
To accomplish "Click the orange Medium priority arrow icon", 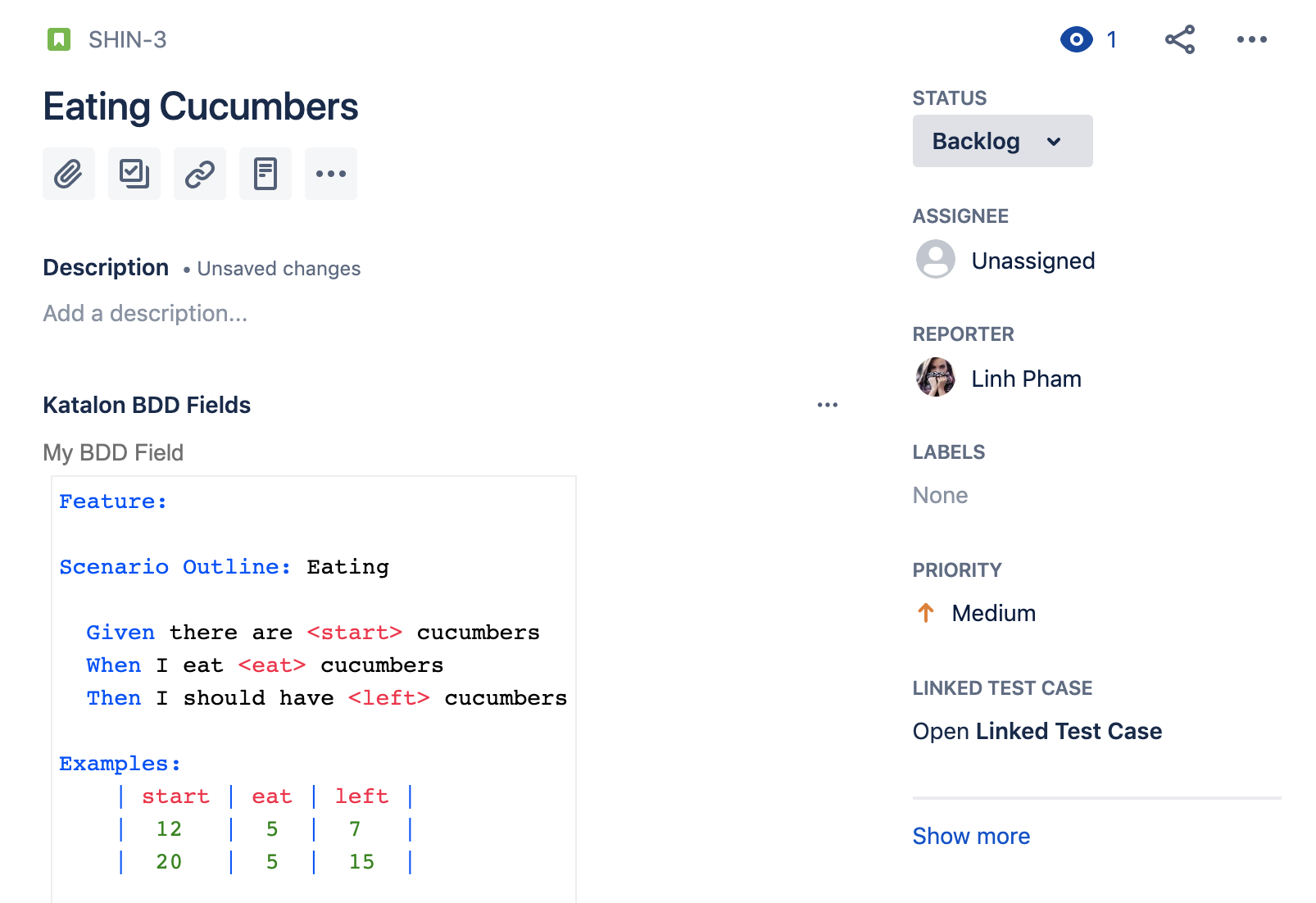I will 925,612.
